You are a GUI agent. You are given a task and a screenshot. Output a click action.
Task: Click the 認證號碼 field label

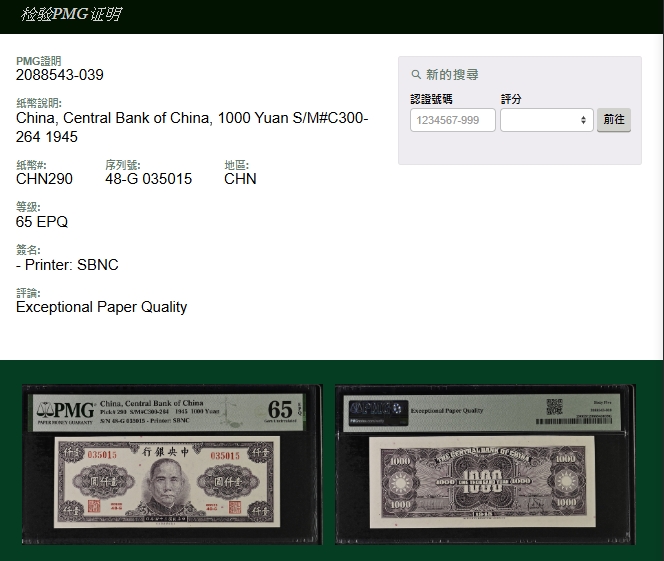(432, 99)
